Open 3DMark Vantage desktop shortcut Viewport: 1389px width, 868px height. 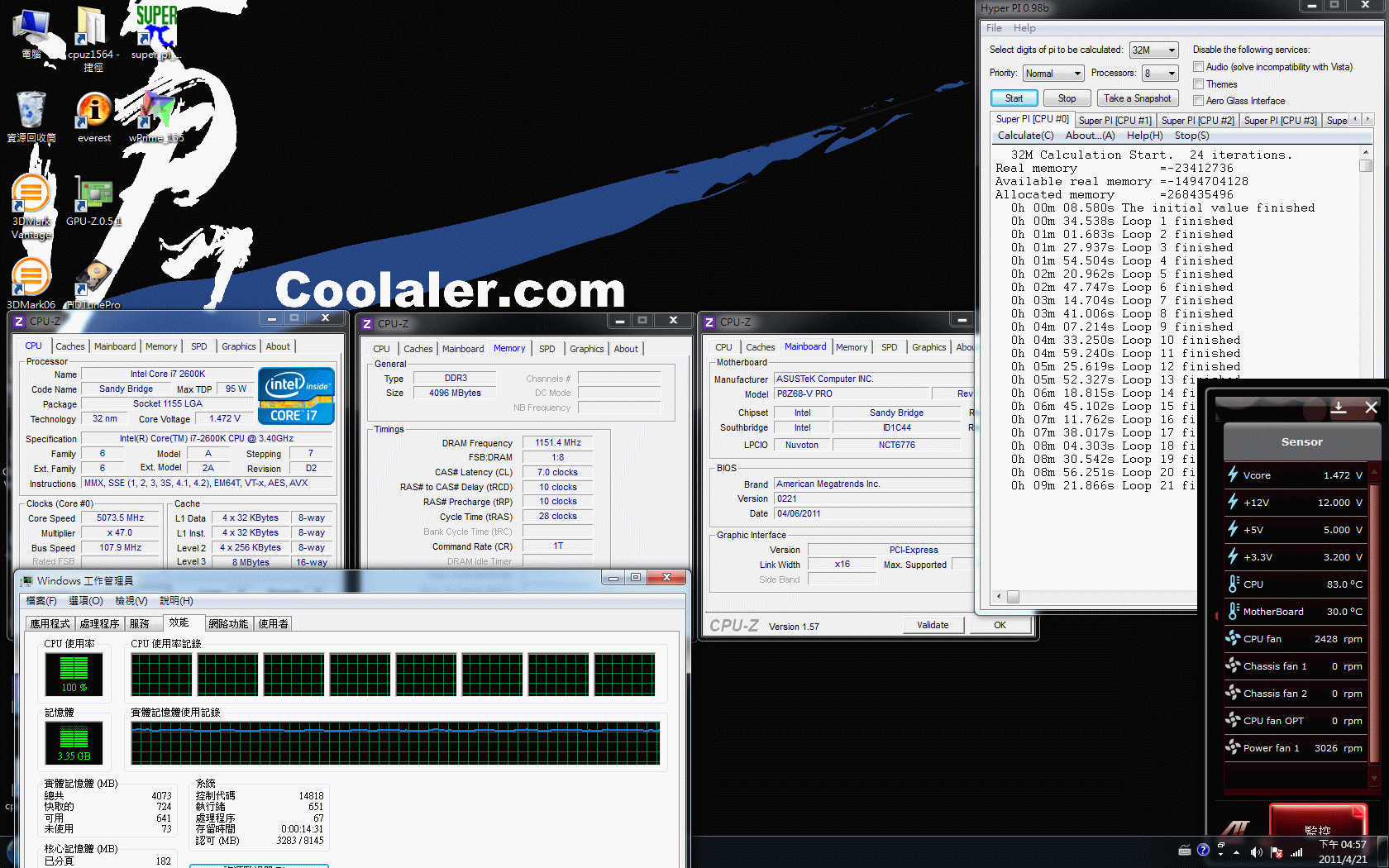[x=31, y=205]
